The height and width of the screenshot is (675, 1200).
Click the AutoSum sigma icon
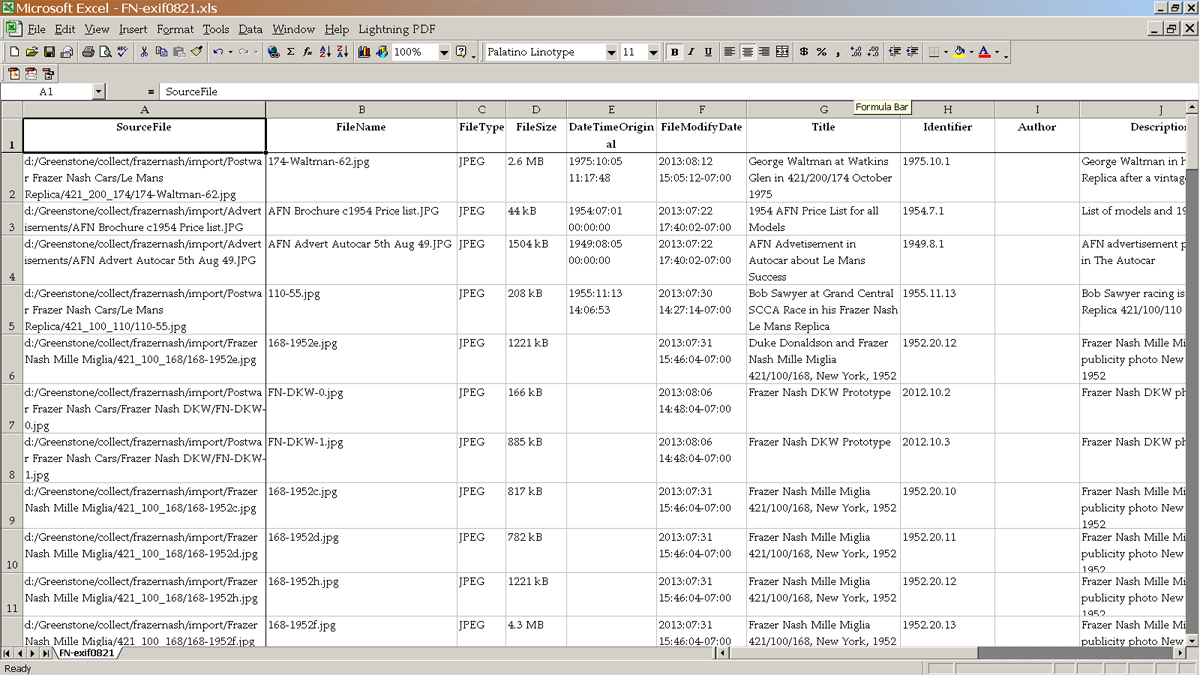[290, 52]
